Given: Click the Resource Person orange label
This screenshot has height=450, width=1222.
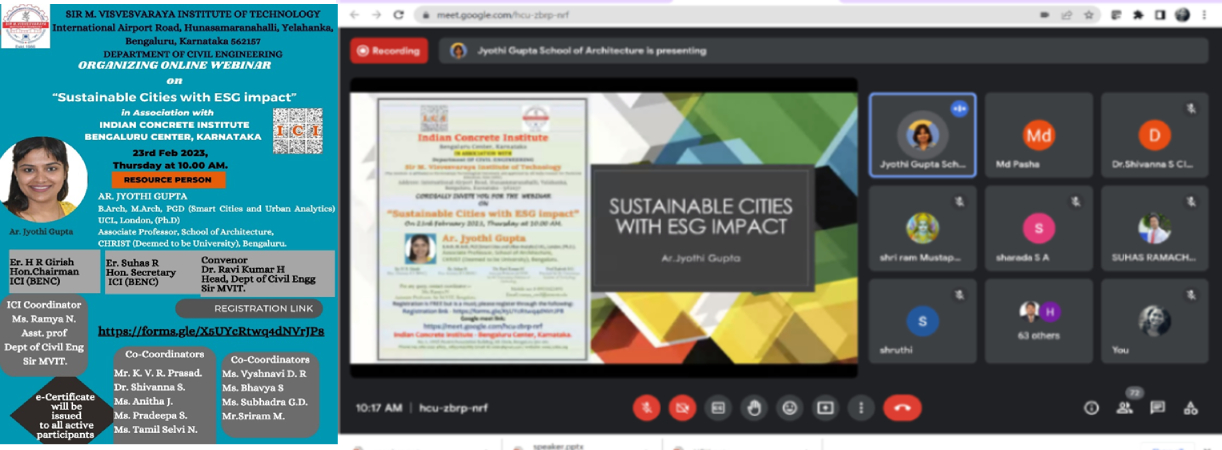Looking at the screenshot, I should (168, 180).
